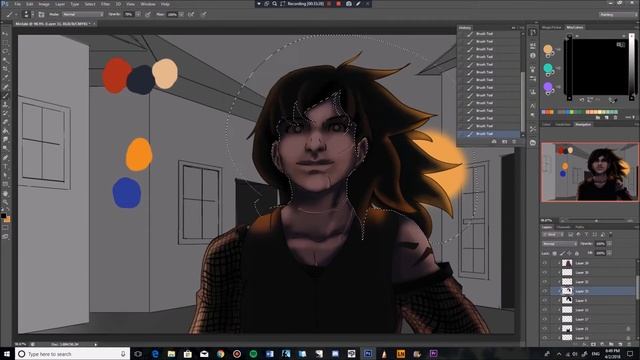Screen dimensions: 640x360
Task: Open the brush Opacity slider dropdown
Action: pyautogui.click(x=138, y=14)
